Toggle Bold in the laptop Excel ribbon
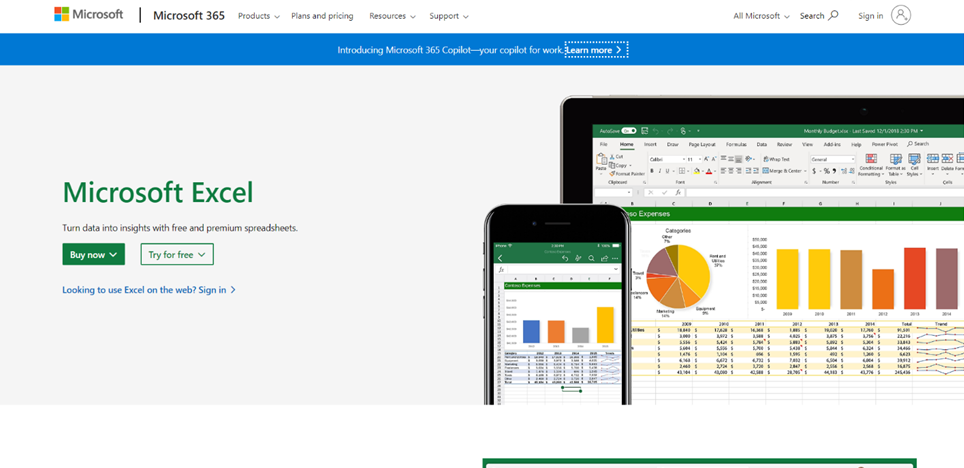 tap(652, 171)
